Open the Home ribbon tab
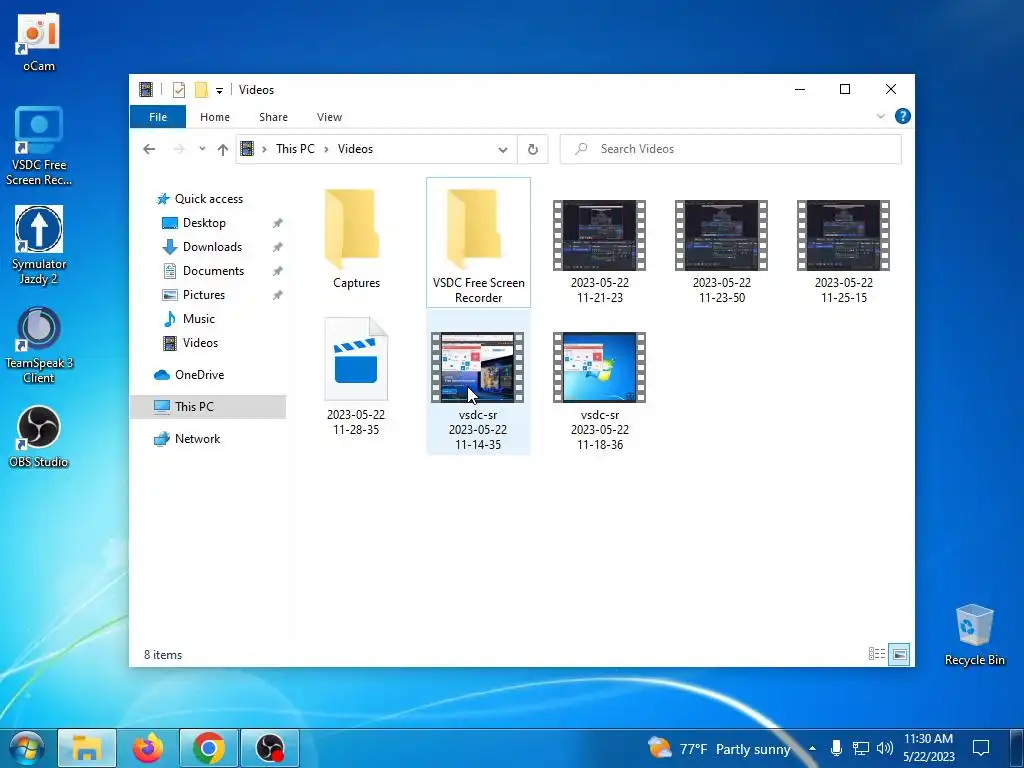Image resolution: width=1024 pixels, height=768 pixels. point(215,117)
